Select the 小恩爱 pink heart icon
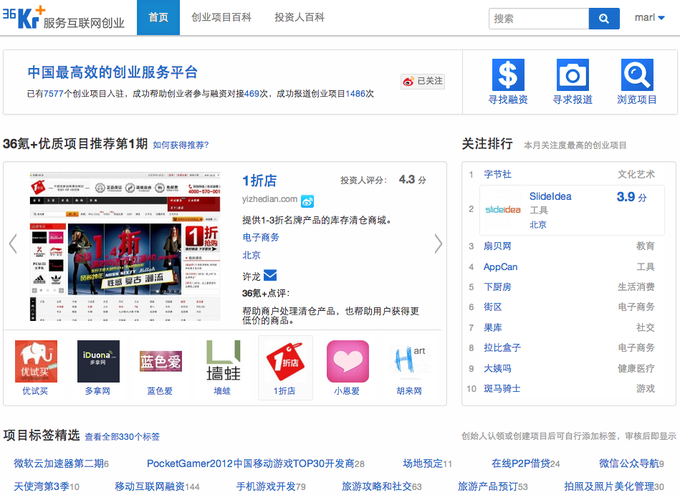The width and height of the screenshot is (680, 495). (x=347, y=361)
